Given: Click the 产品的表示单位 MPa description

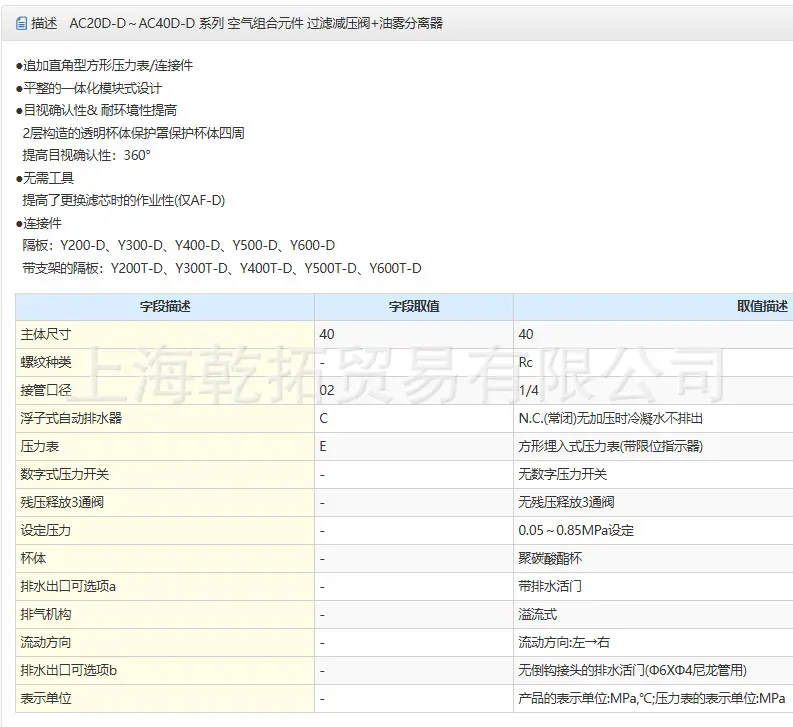Looking at the screenshot, I should point(651,699).
